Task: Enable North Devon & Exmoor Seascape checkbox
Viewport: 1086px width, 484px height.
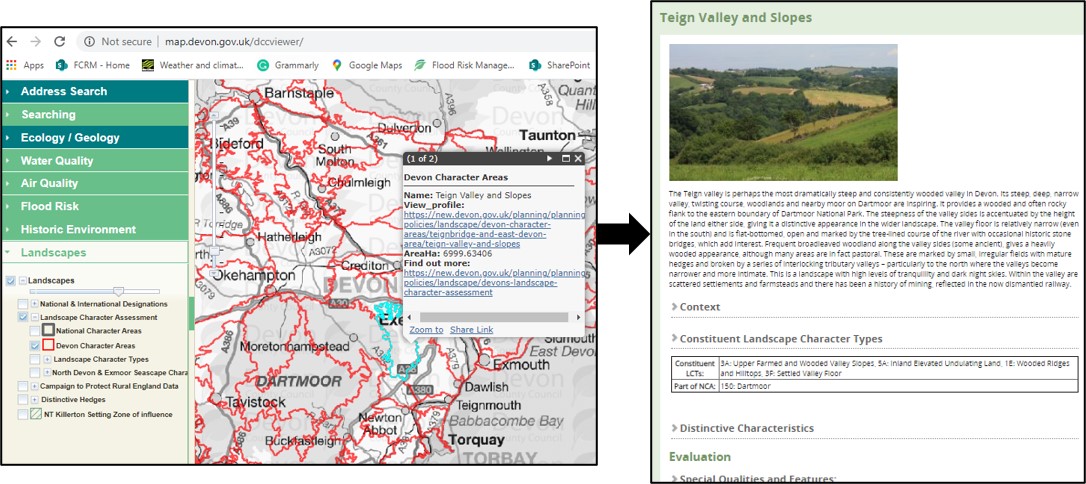Action: pos(35,373)
